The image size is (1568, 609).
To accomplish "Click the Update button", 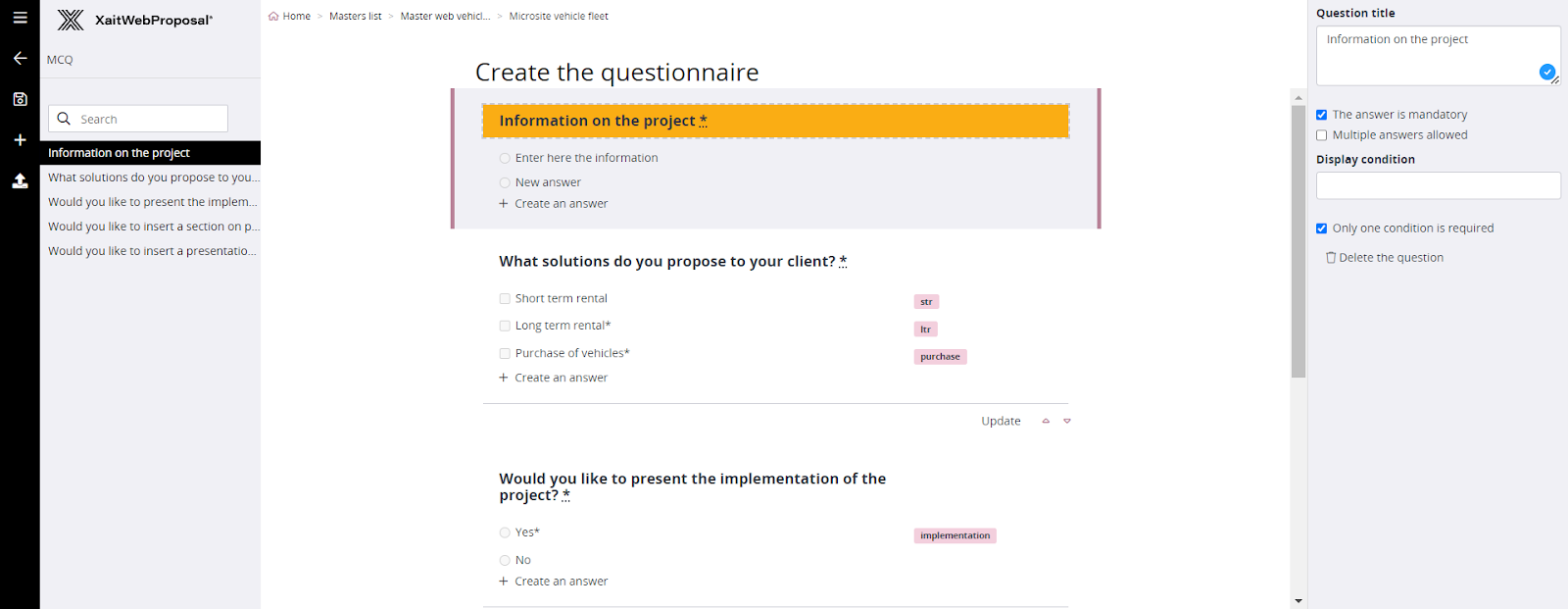I will [x=1000, y=420].
